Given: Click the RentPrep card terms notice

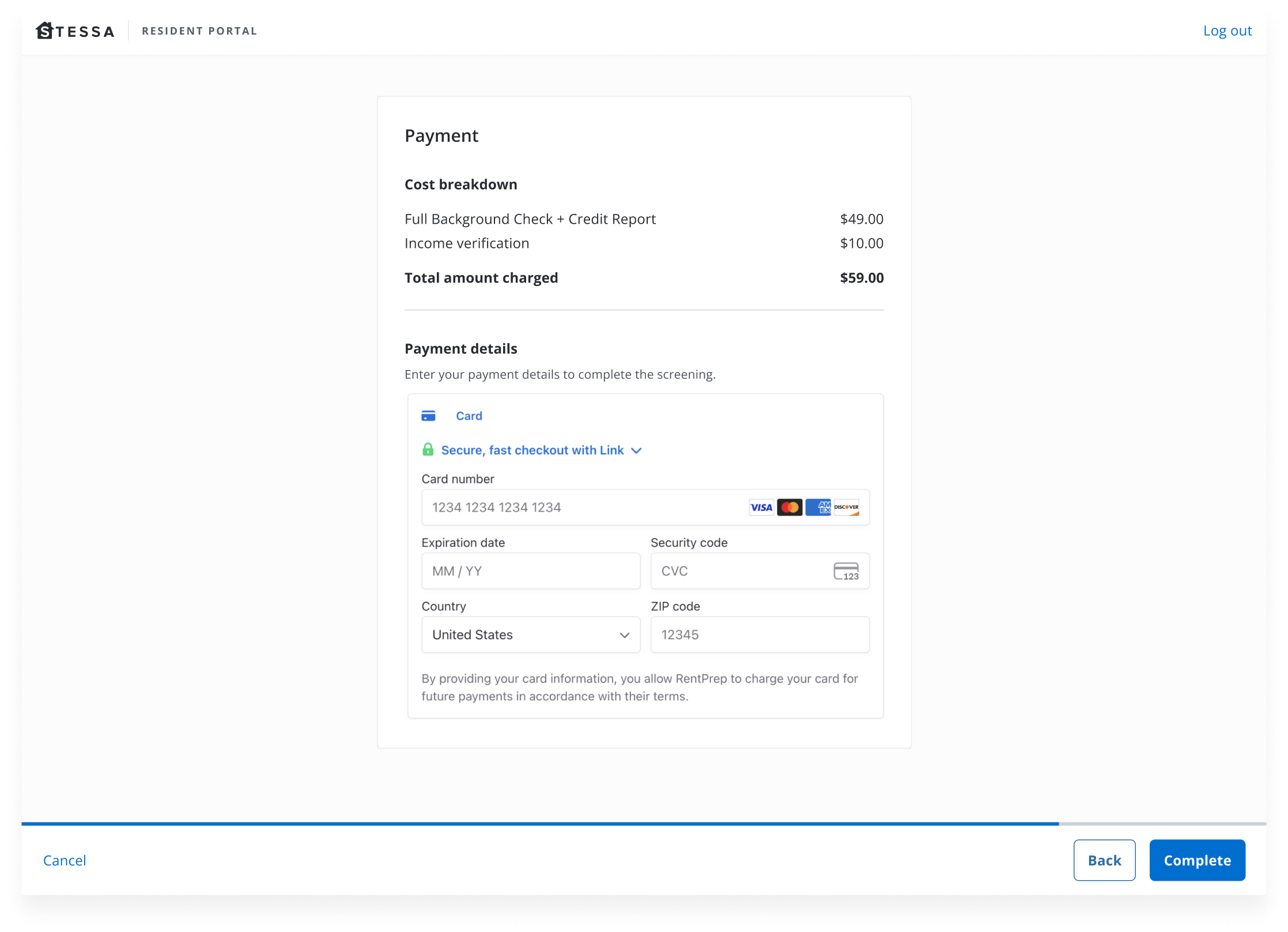Looking at the screenshot, I should [x=640, y=687].
